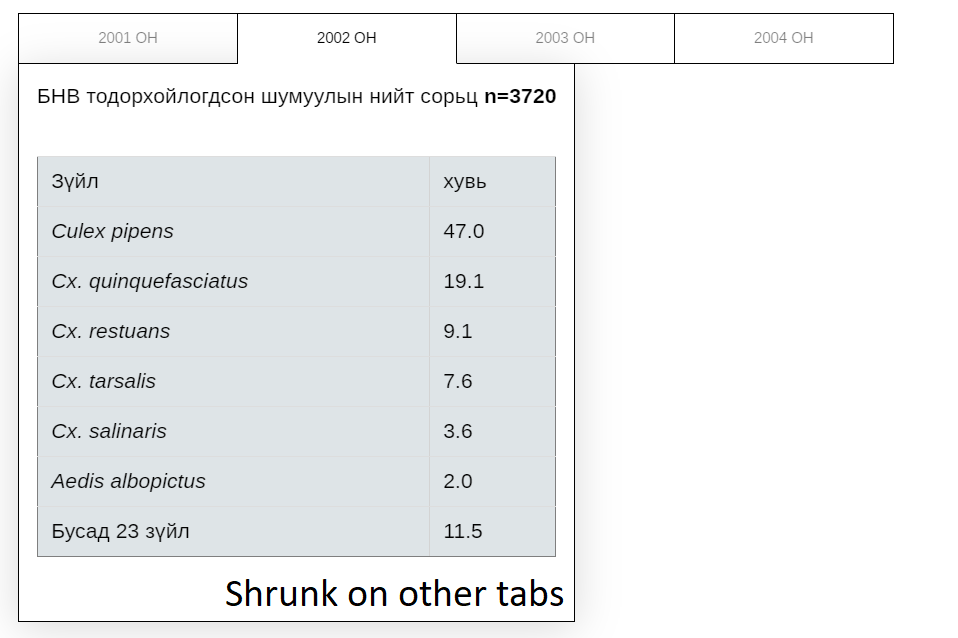The width and height of the screenshot is (958, 638).
Task: Switch to the 2001 ОН tab
Action: tap(128, 38)
